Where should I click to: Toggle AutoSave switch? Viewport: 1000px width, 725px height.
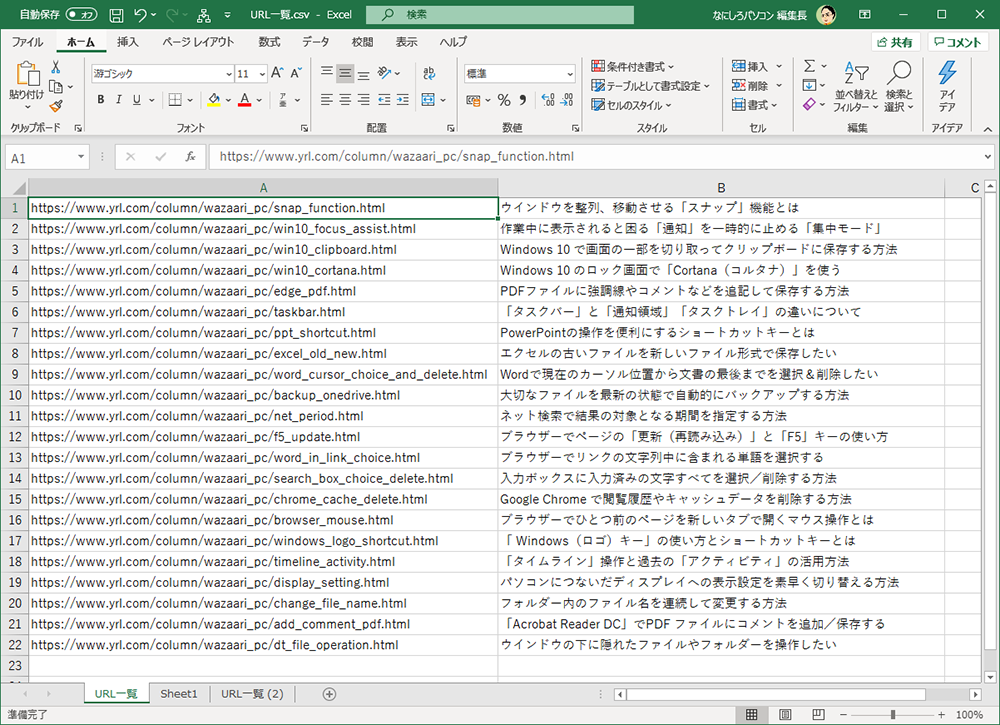[82, 15]
